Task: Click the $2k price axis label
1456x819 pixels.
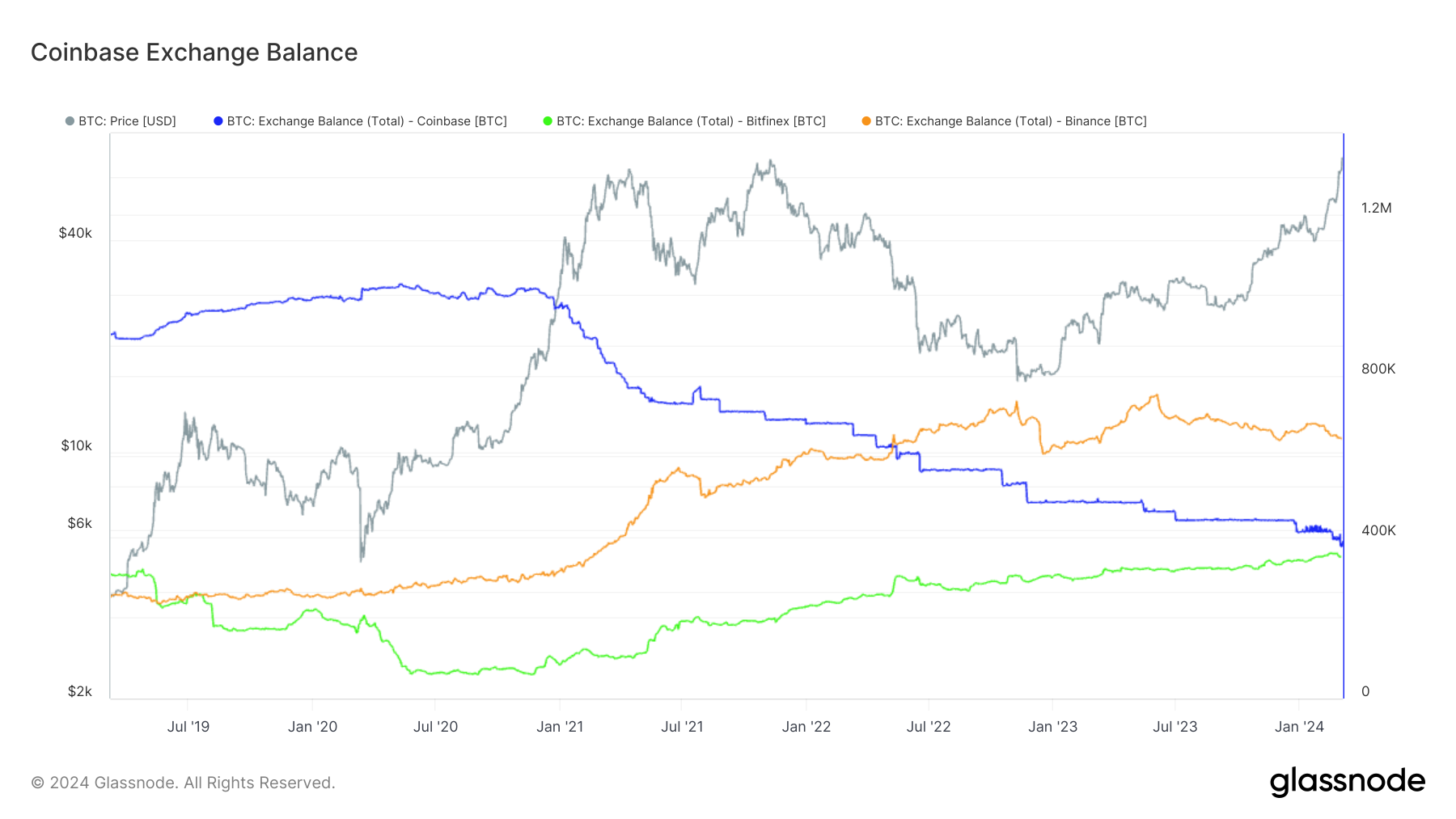Action: [x=79, y=692]
